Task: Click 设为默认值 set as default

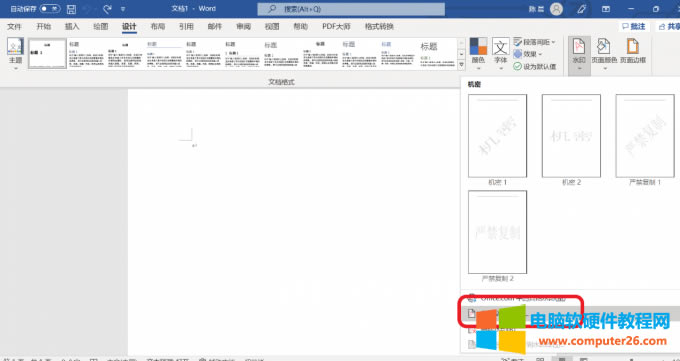Action: [534, 66]
